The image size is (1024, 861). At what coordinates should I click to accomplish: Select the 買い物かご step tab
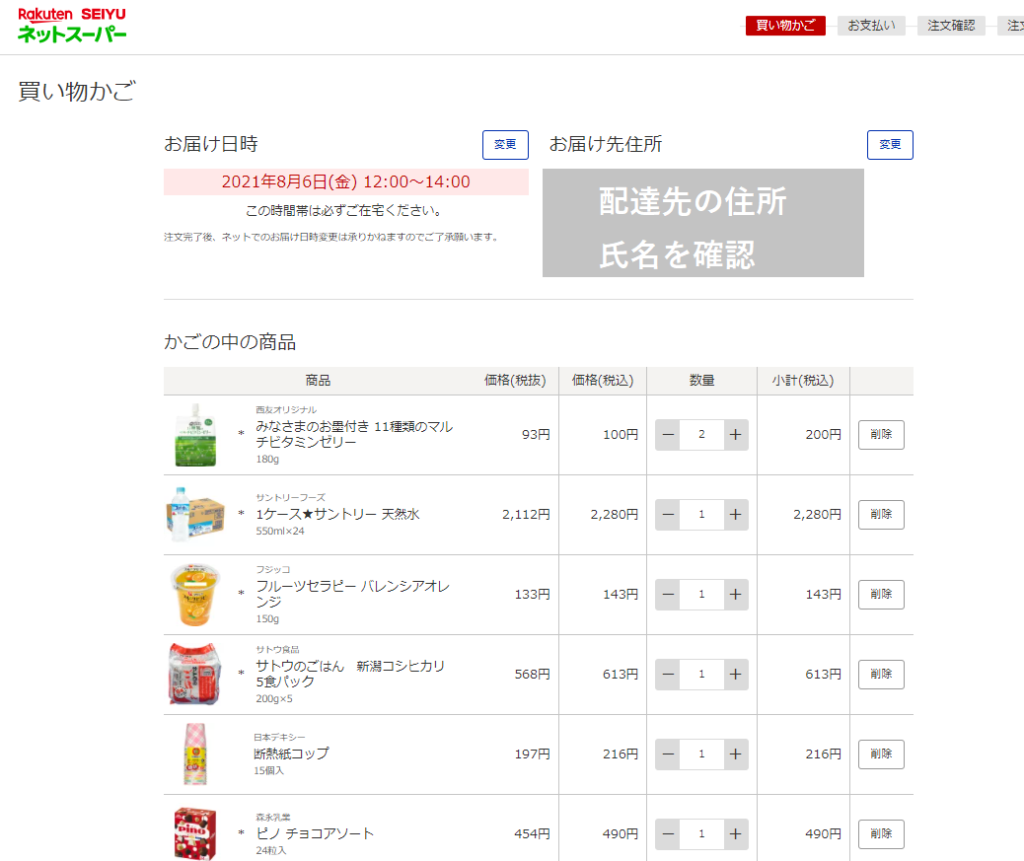(x=786, y=25)
